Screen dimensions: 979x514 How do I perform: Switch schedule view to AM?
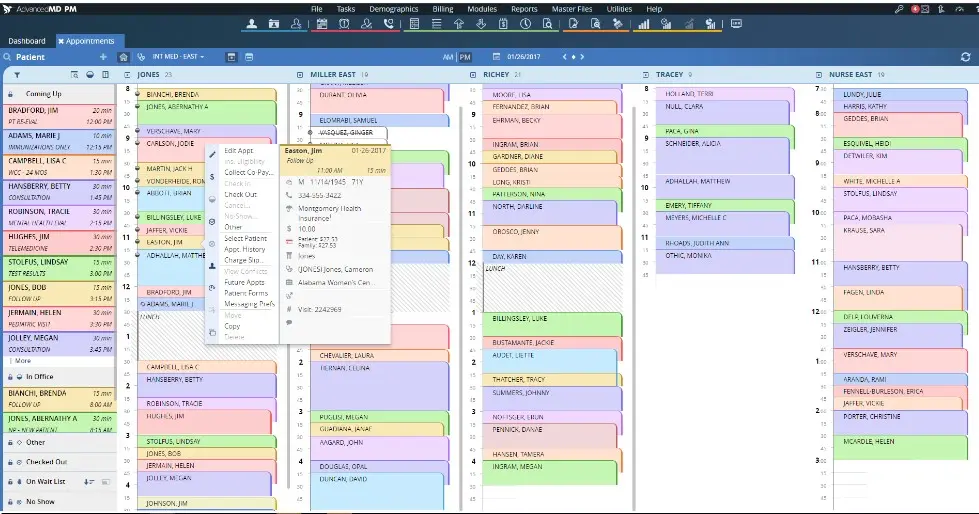click(448, 57)
